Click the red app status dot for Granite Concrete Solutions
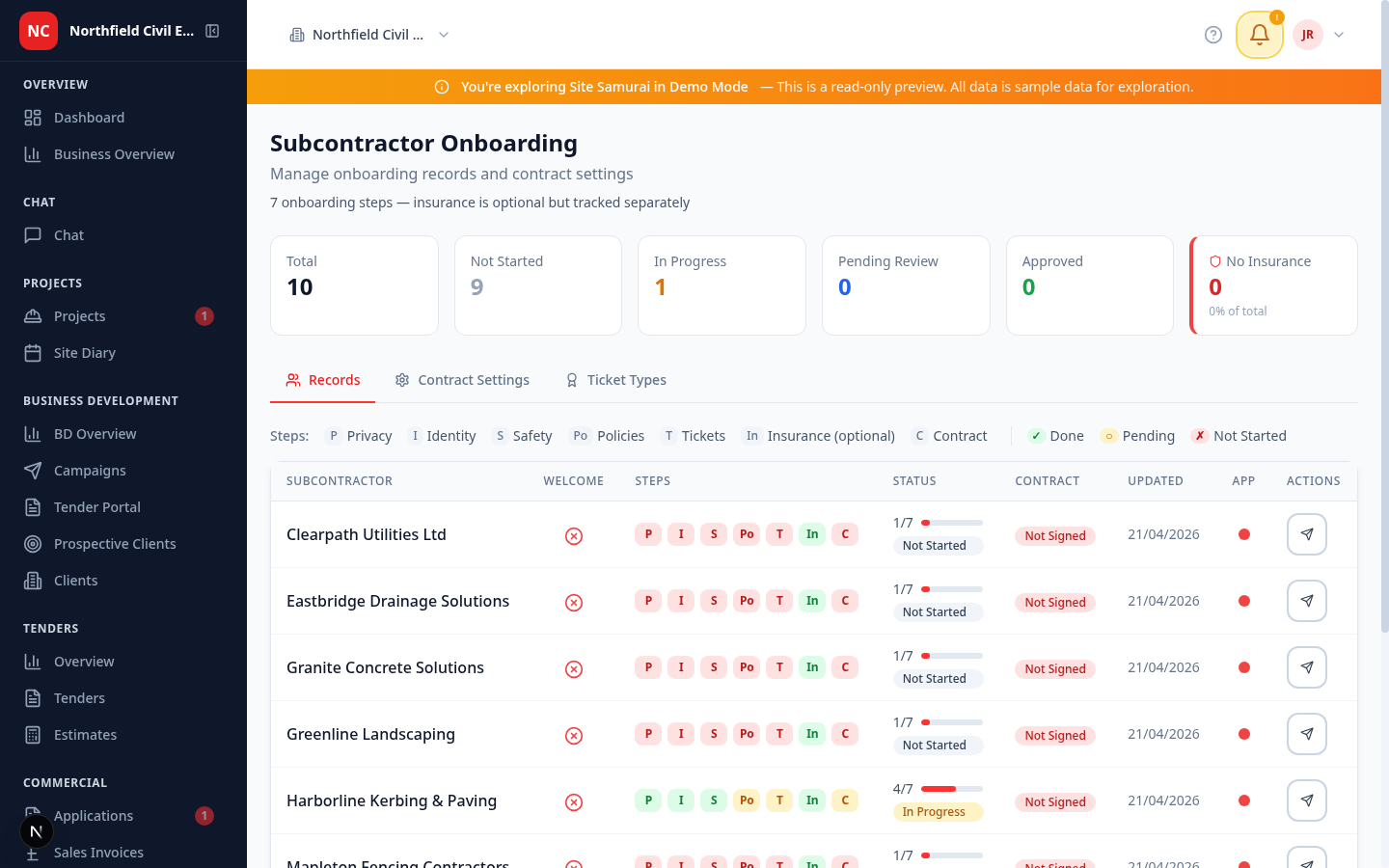 1244,666
